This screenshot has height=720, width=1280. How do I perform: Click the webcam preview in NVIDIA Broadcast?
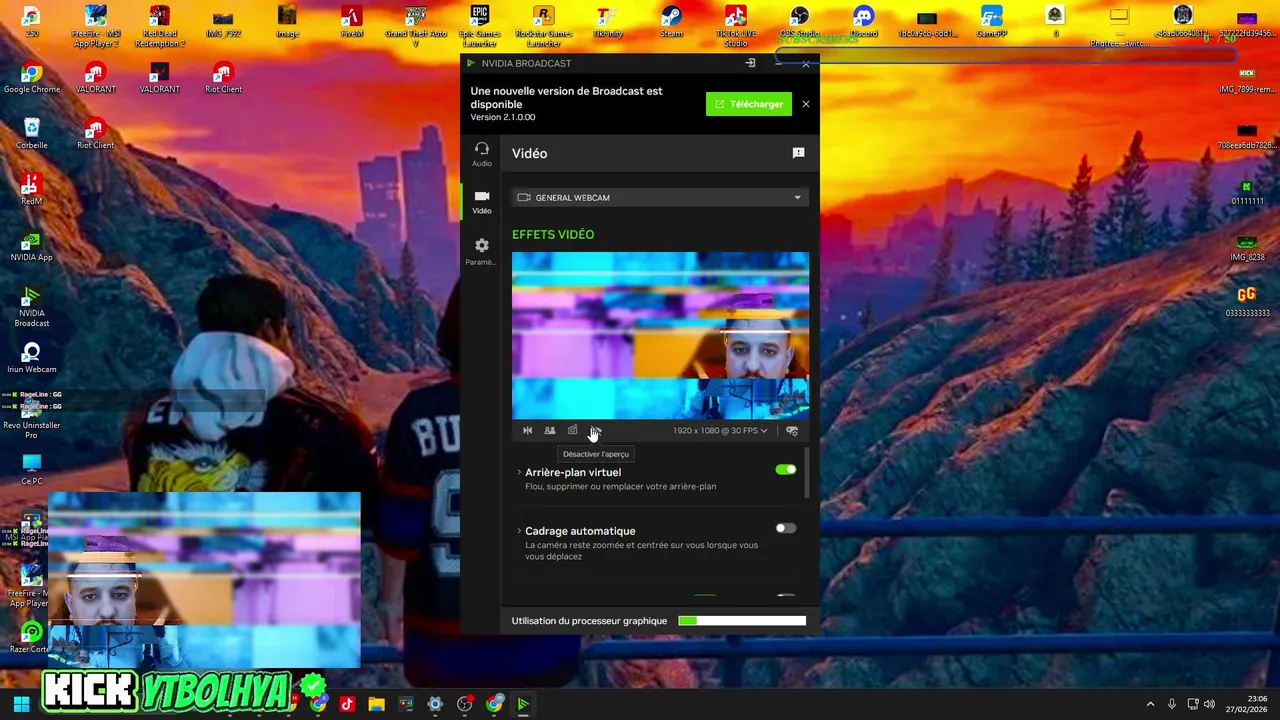tap(660, 336)
